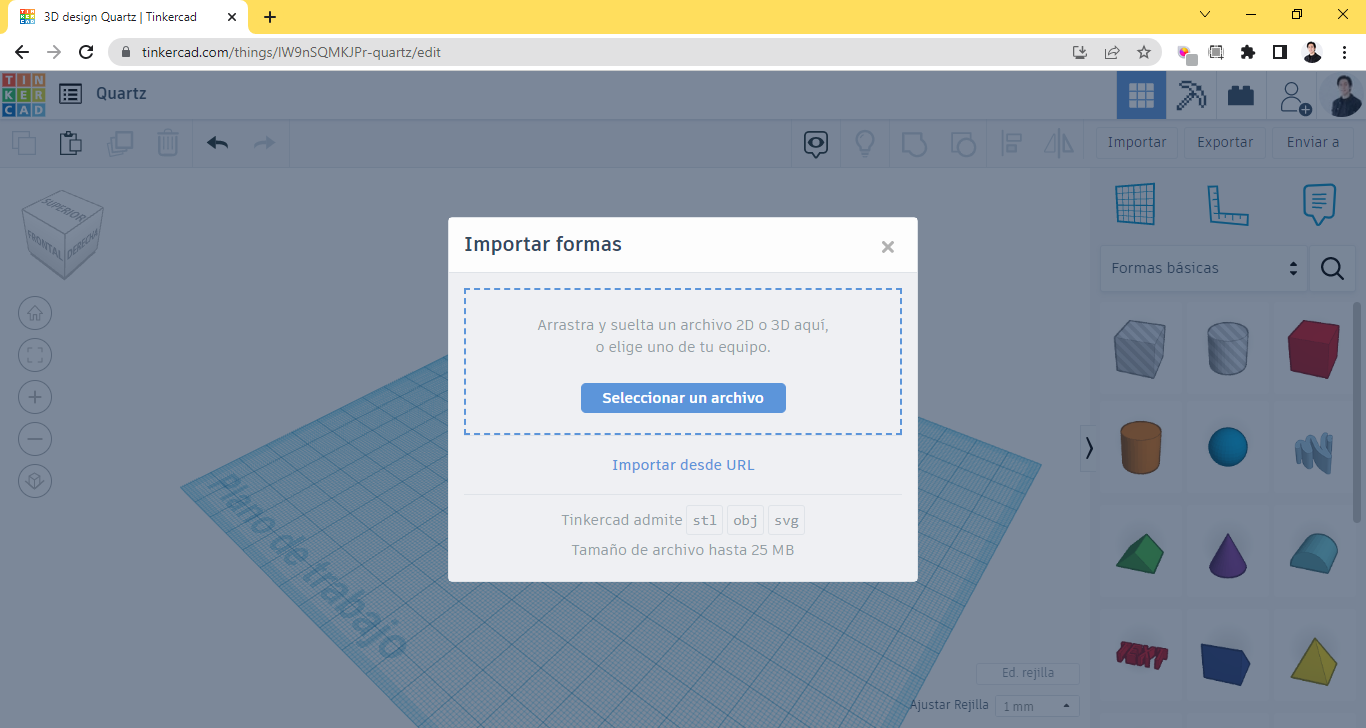Screen dimensions: 1366x728
Task: Select the purple cone shape
Action: point(1227,554)
